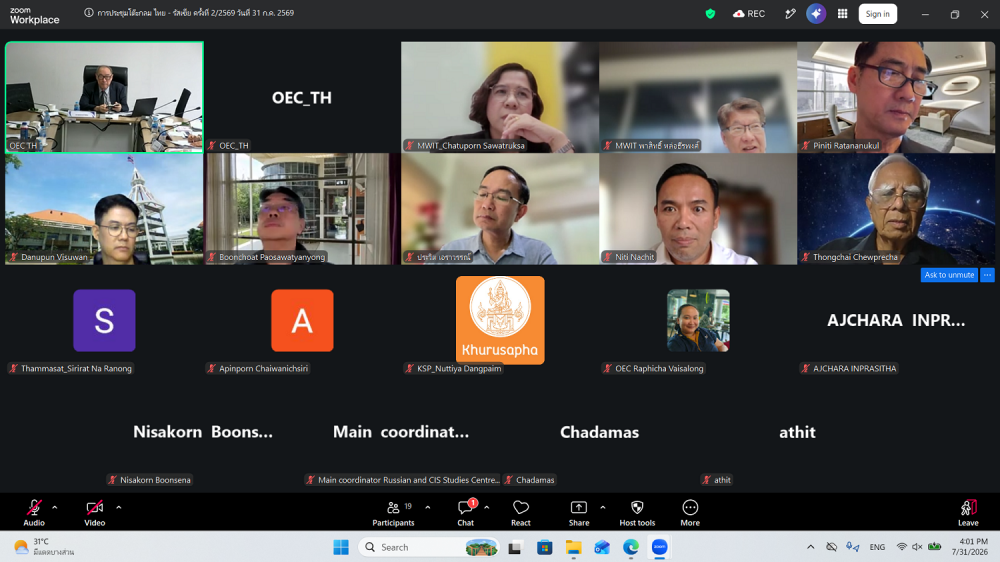Viewport: 1000px width, 562px height.
Task: Click the KSP_Nuttiya Dangpaim name label
Action: 453,369
